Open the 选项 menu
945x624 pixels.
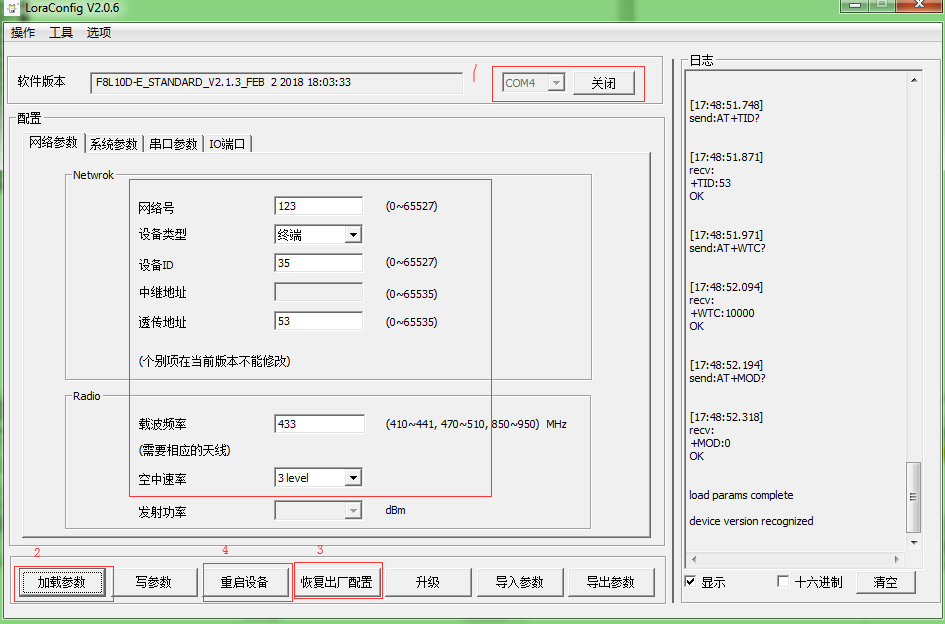pyautogui.click(x=99, y=33)
